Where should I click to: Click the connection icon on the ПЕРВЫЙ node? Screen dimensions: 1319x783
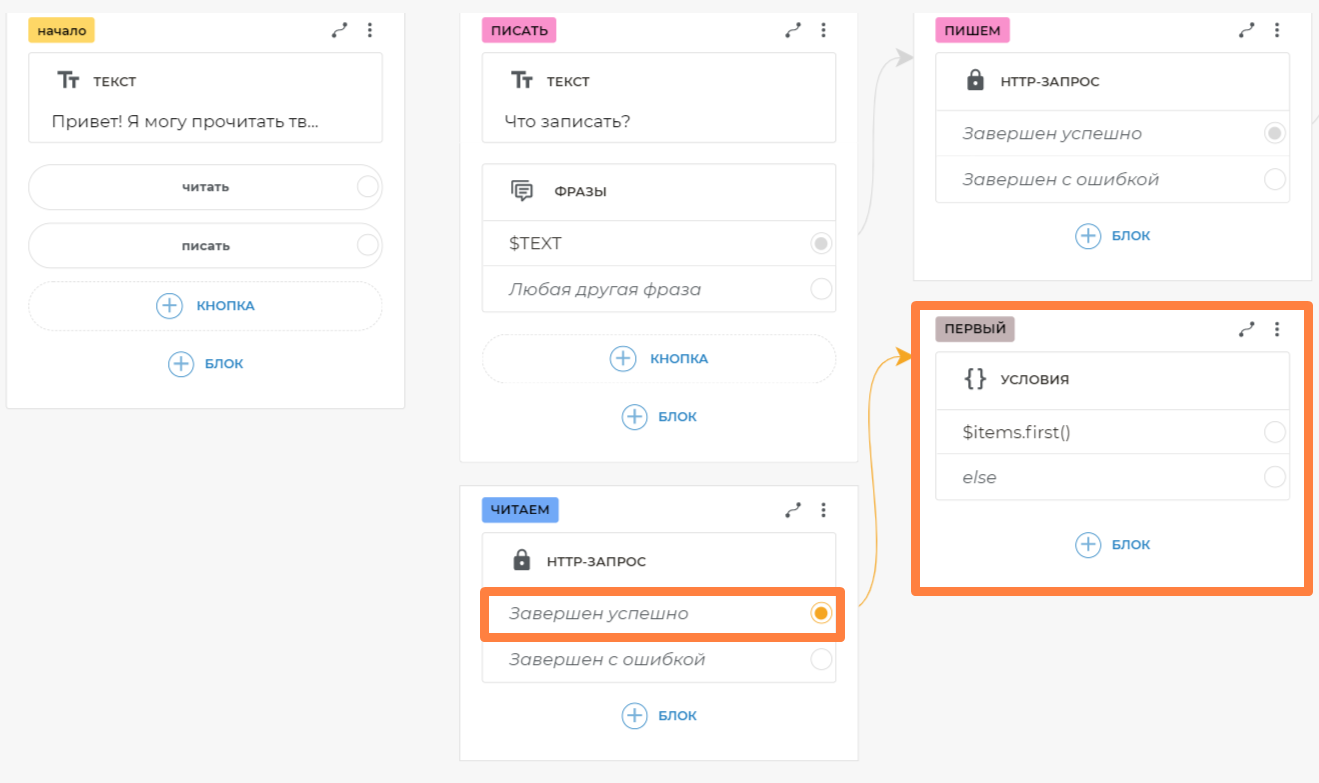pyautogui.click(x=1247, y=328)
